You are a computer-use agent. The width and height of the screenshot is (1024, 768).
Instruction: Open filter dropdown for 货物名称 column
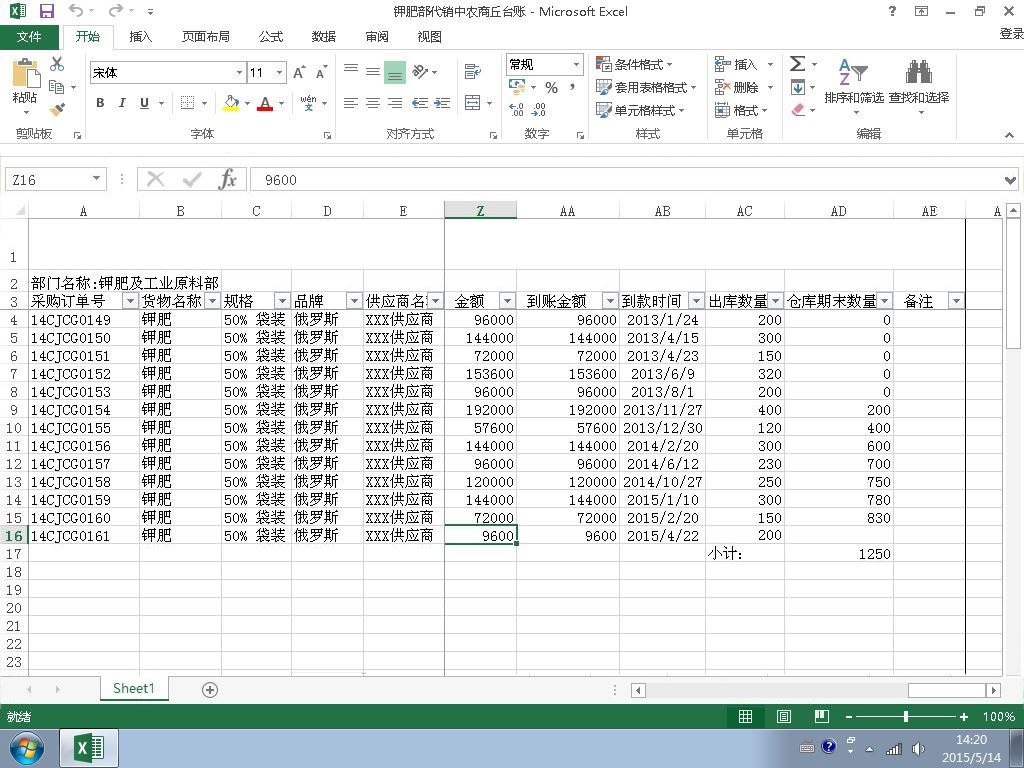[212, 300]
